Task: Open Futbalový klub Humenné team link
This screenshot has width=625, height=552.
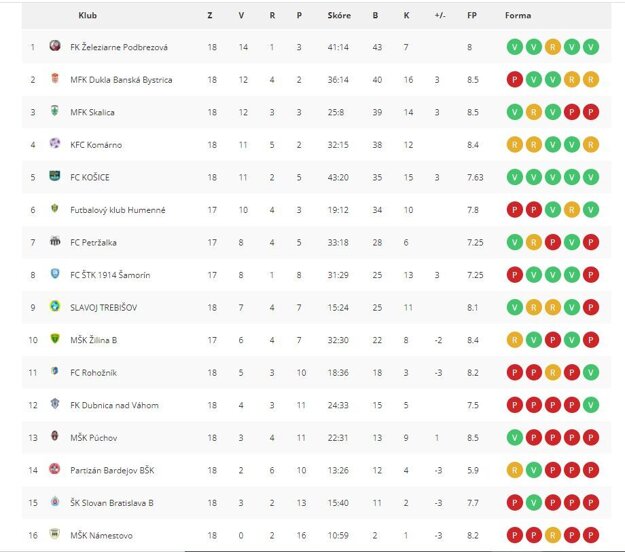Action: point(118,210)
